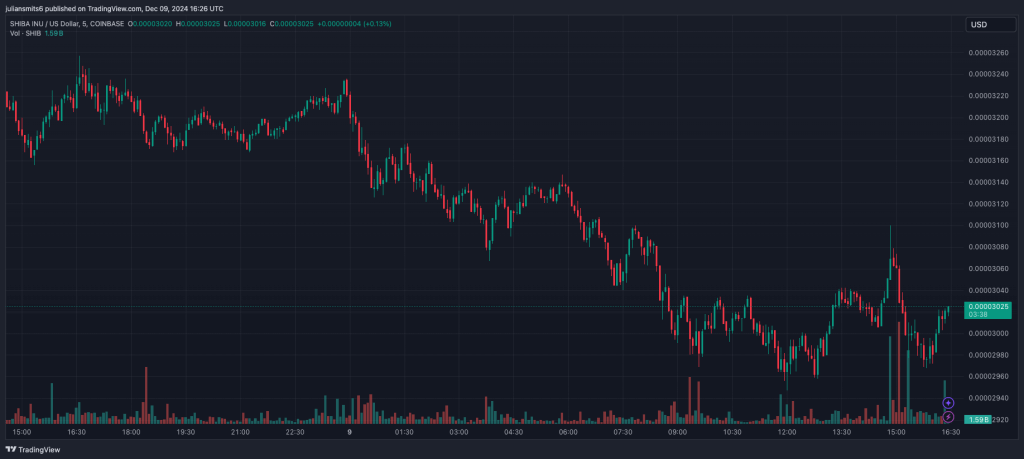Click the 01:30 time axis label
This screenshot has width=1024, height=459.
[404, 432]
